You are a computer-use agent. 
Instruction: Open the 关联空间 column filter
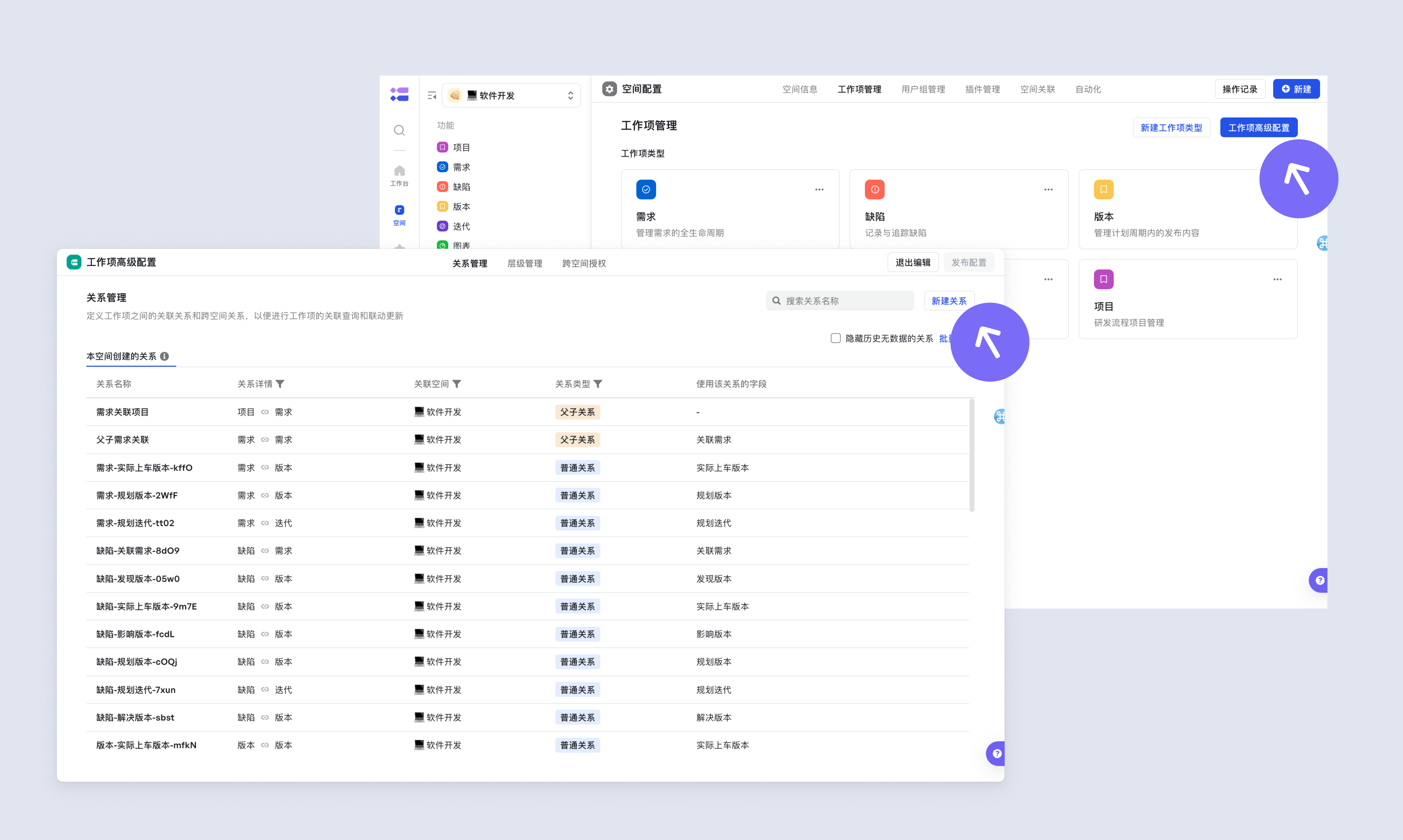pyautogui.click(x=457, y=384)
